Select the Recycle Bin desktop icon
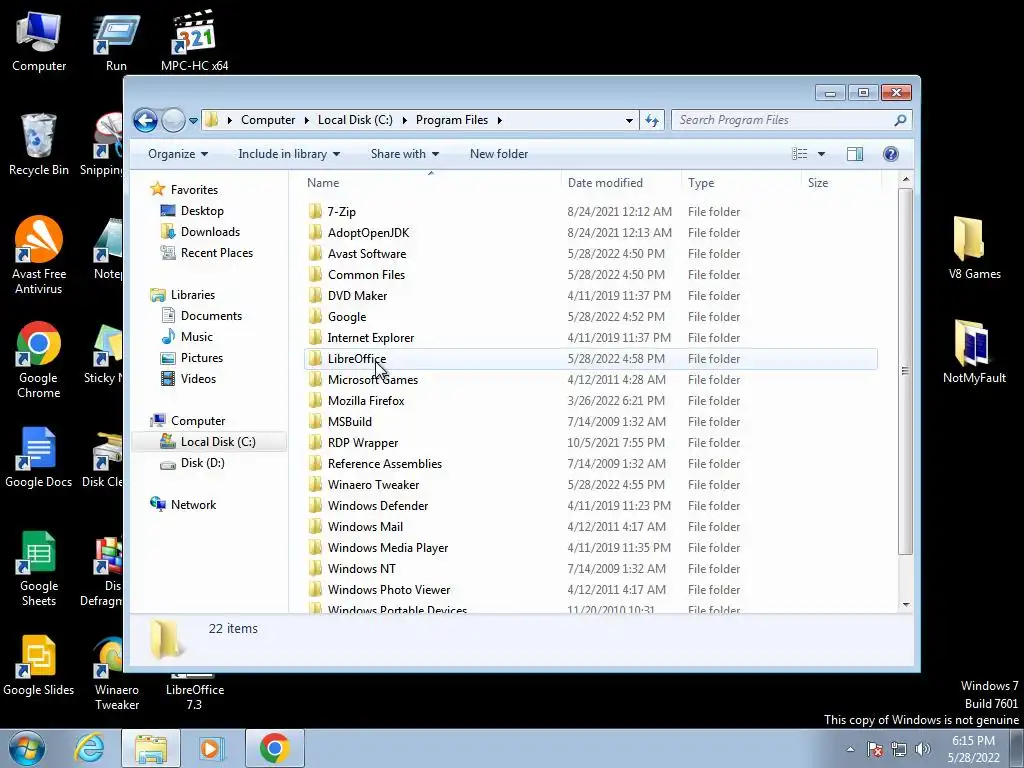 point(39,145)
